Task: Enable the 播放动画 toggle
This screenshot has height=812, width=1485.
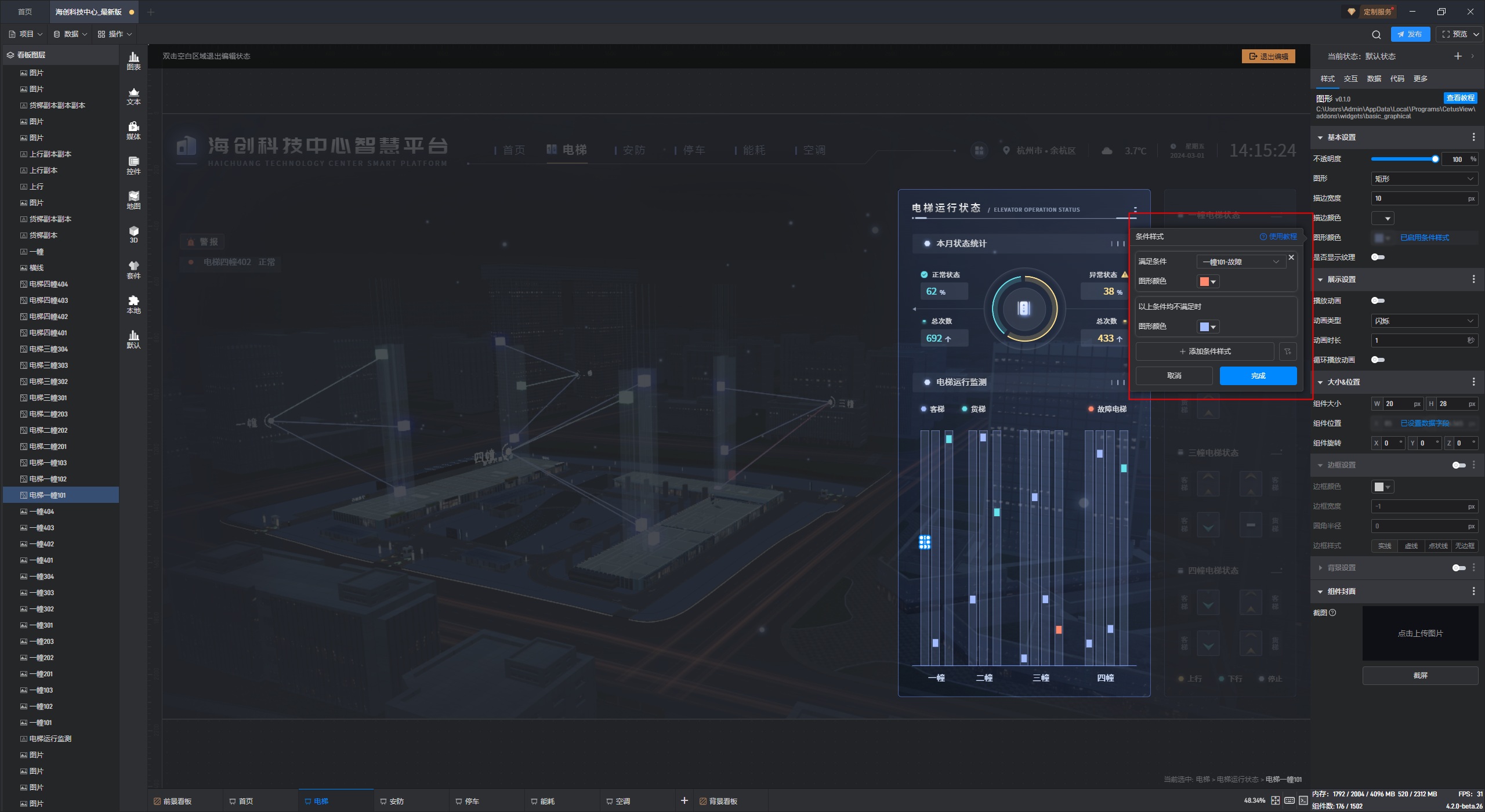Action: [x=1378, y=300]
